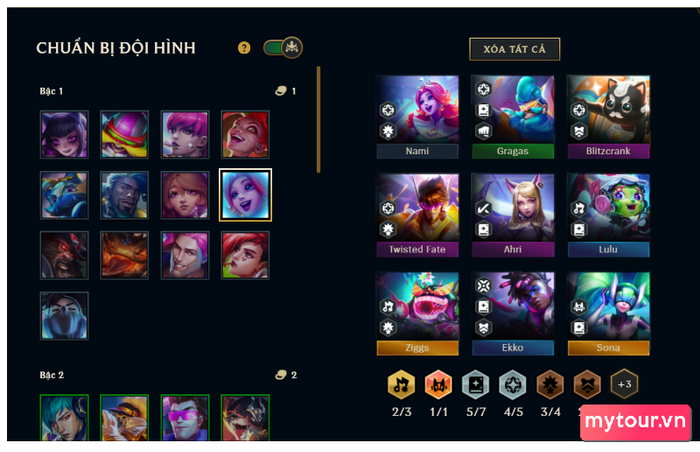Pick the masked ninja portrait in Bậc 1
The image size is (700, 452).
(x=64, y=316)
